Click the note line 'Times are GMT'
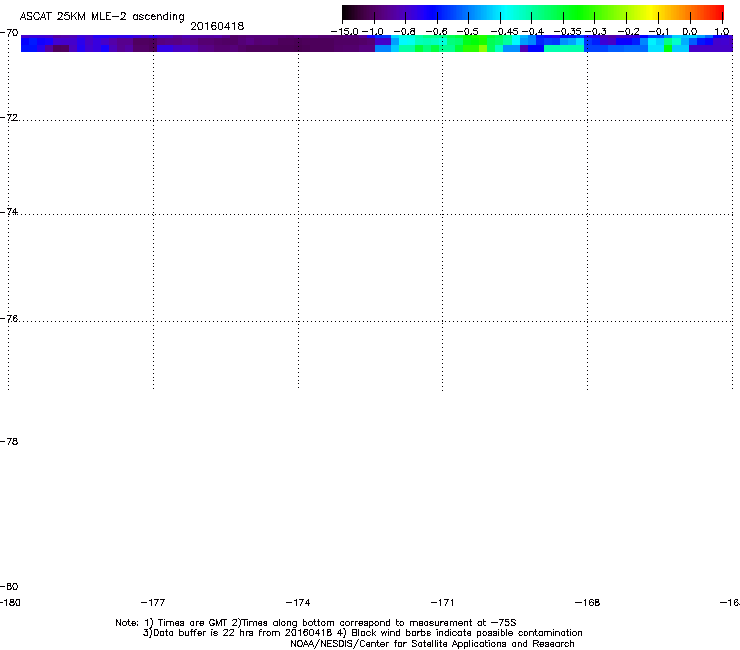 (316, 623)
